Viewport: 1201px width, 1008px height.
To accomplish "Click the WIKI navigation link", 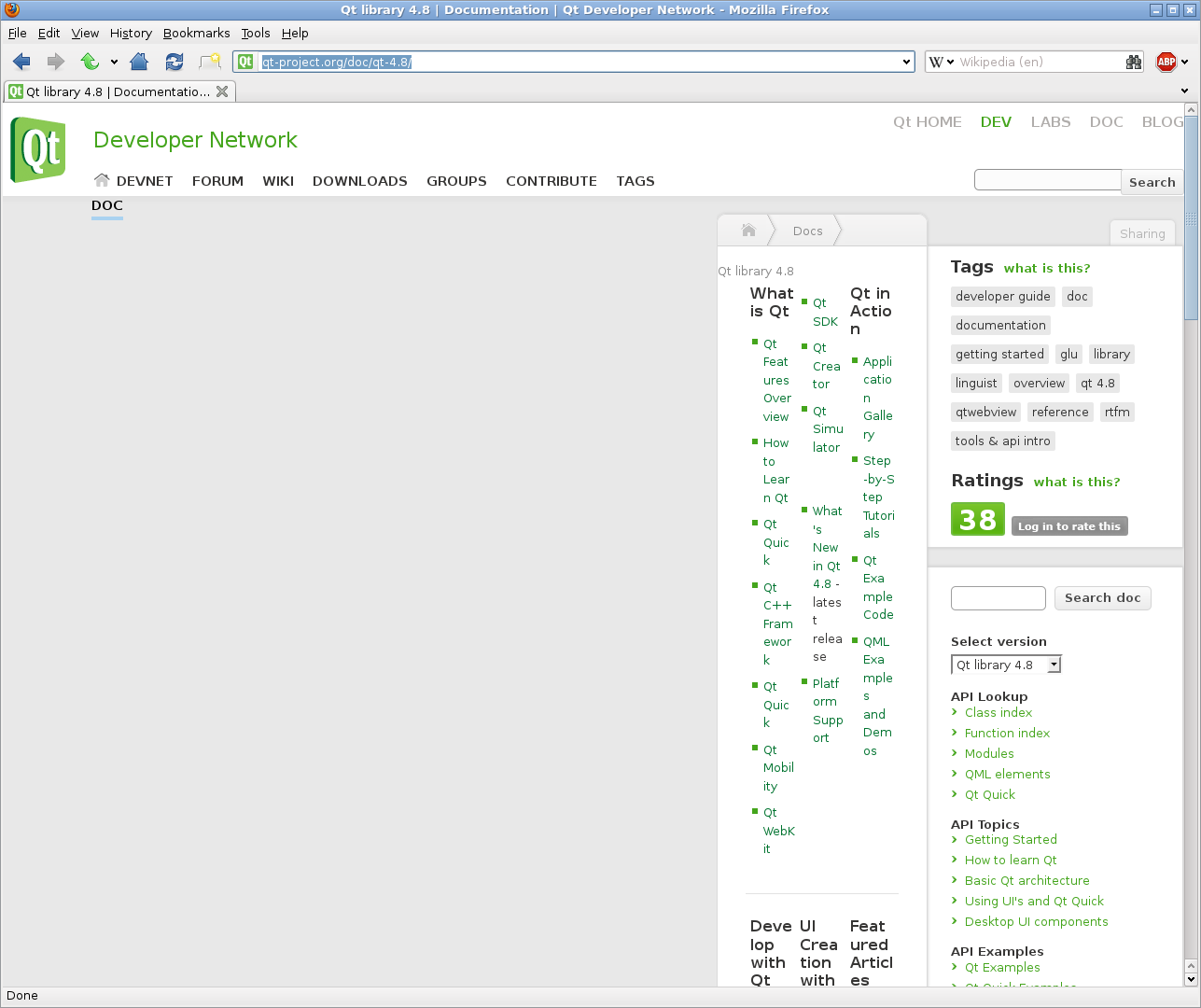I will pos(278,181).
